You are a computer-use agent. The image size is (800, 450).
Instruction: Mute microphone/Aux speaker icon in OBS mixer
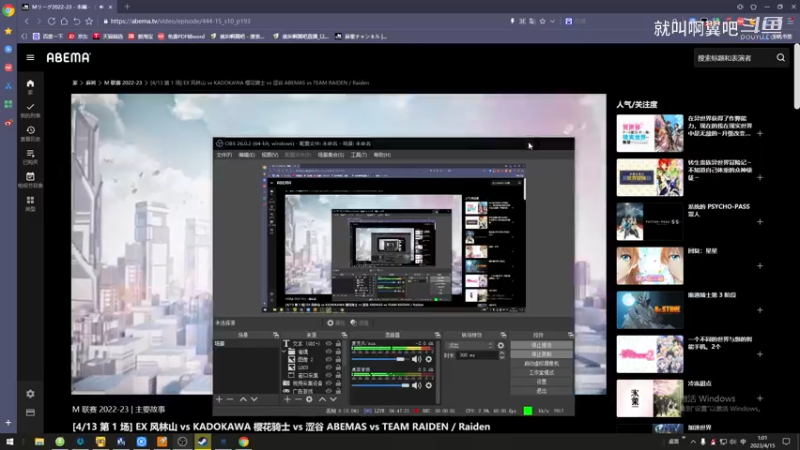tap(416, 359)
